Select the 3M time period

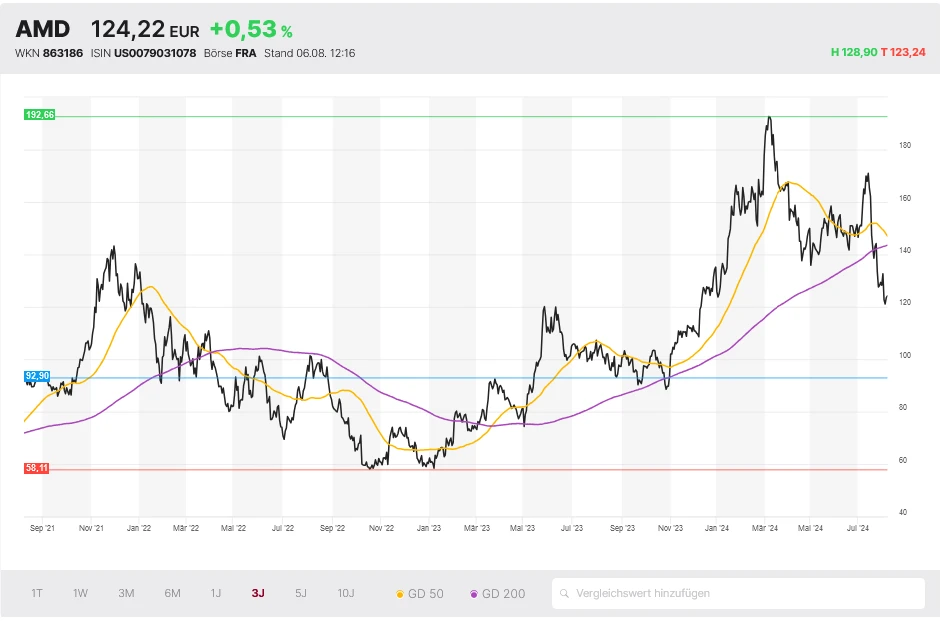tap(126, 593)
